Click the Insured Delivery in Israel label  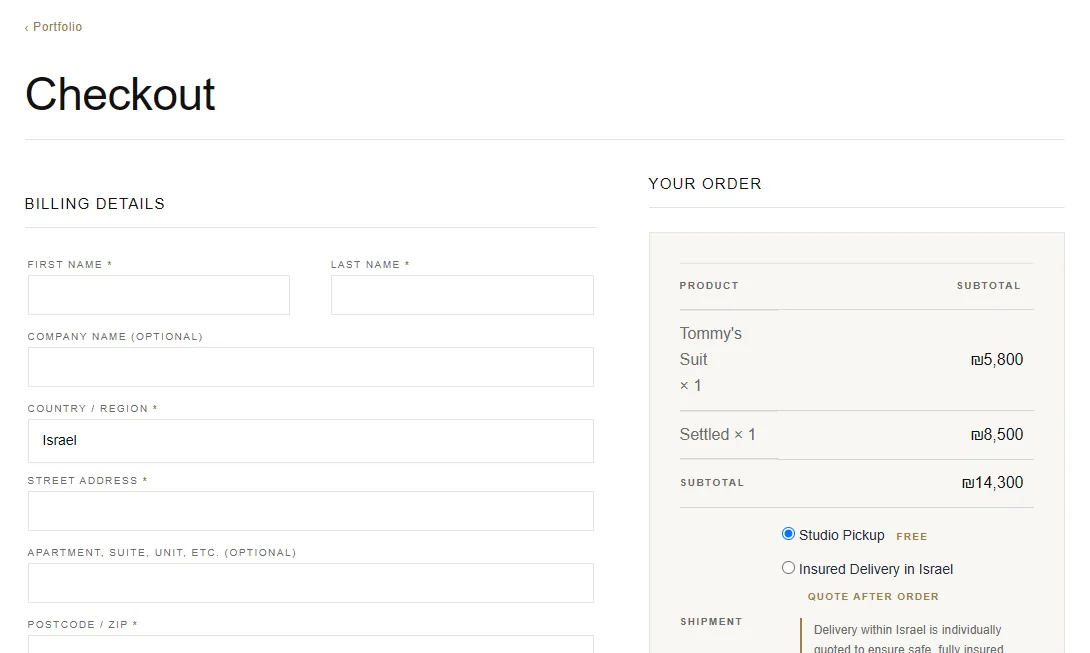[875, 570]
